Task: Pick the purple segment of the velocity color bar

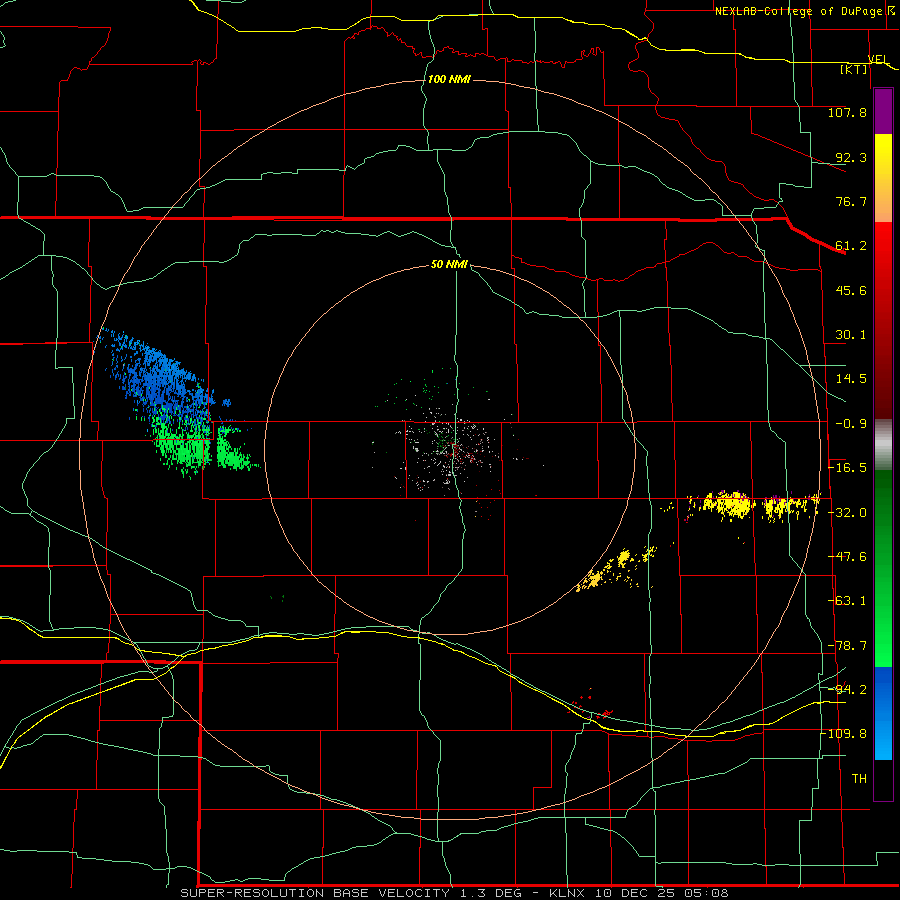Action: coord(883,111)
